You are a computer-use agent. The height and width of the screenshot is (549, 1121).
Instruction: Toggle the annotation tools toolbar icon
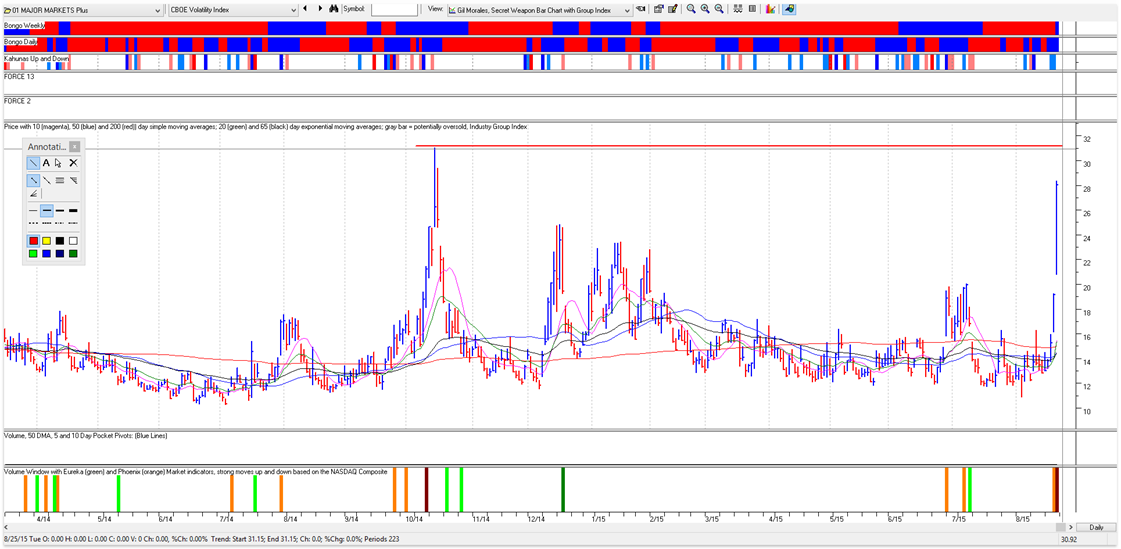coord(789,9)
